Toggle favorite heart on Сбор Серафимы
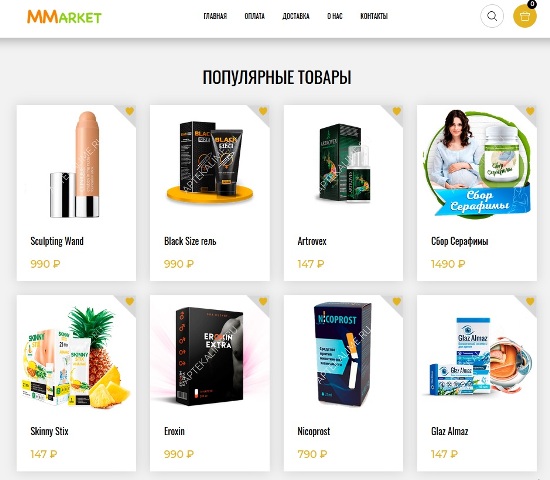The height and width of the screenshot is (480, 550). tap(530, 111)
